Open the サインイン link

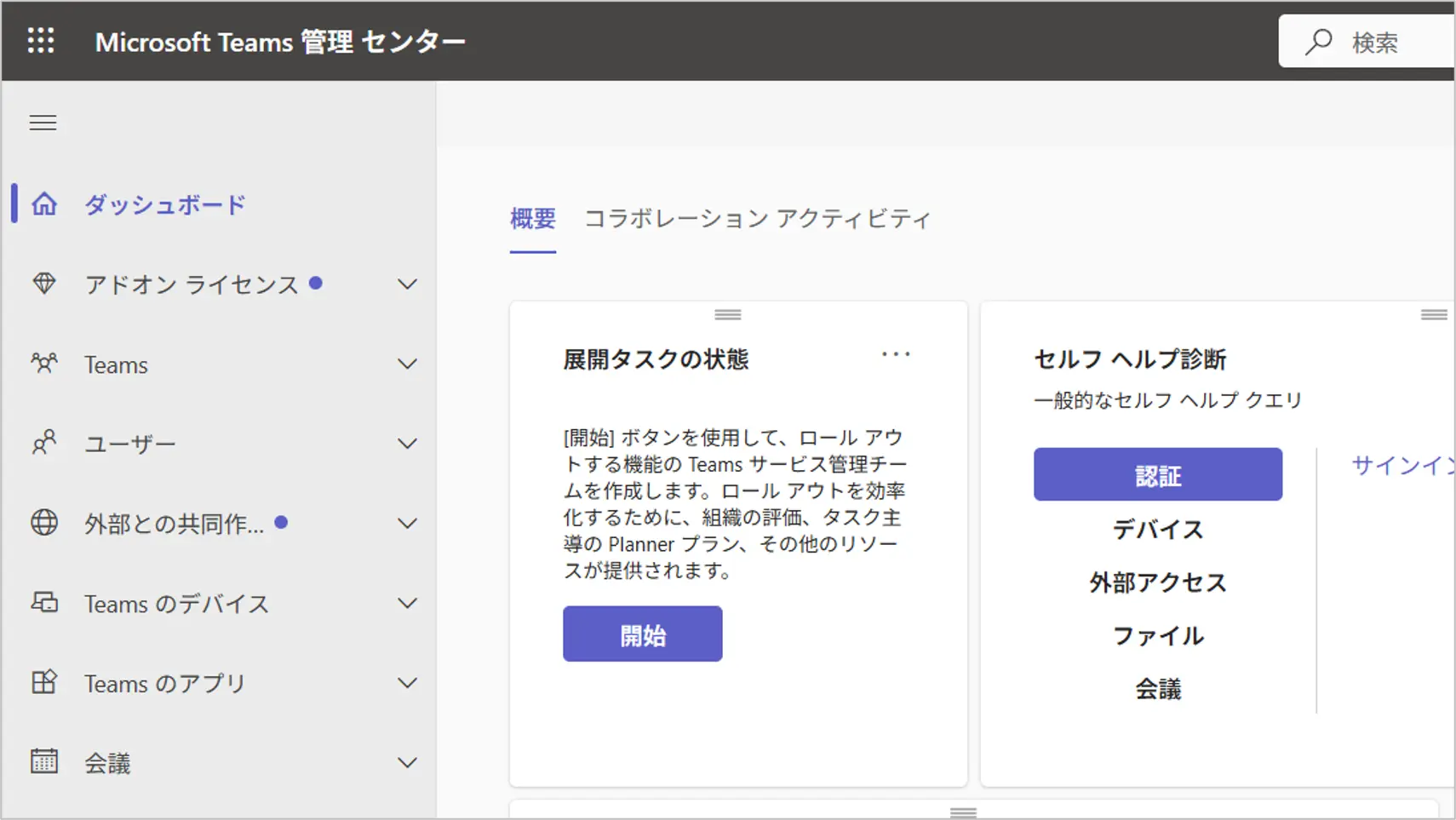[x=1403, y=465]
